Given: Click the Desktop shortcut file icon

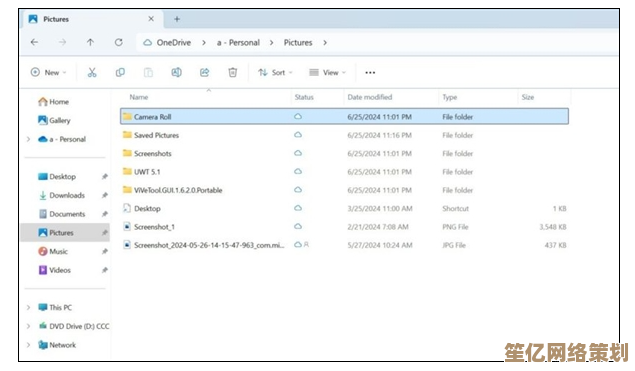Looking at the screenshot, I should click(127, 208).
